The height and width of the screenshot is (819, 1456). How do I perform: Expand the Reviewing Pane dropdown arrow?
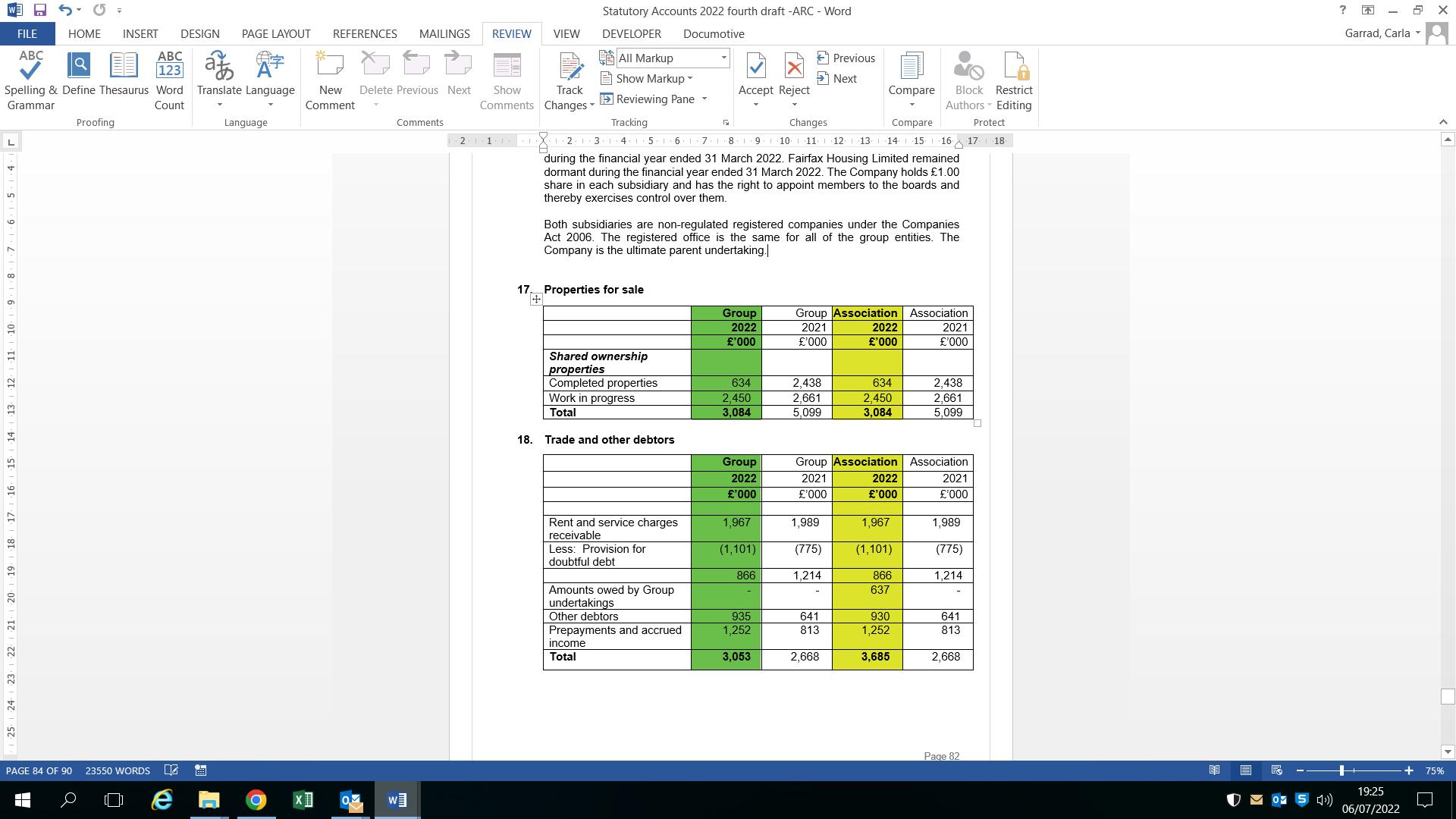point(704,99)
